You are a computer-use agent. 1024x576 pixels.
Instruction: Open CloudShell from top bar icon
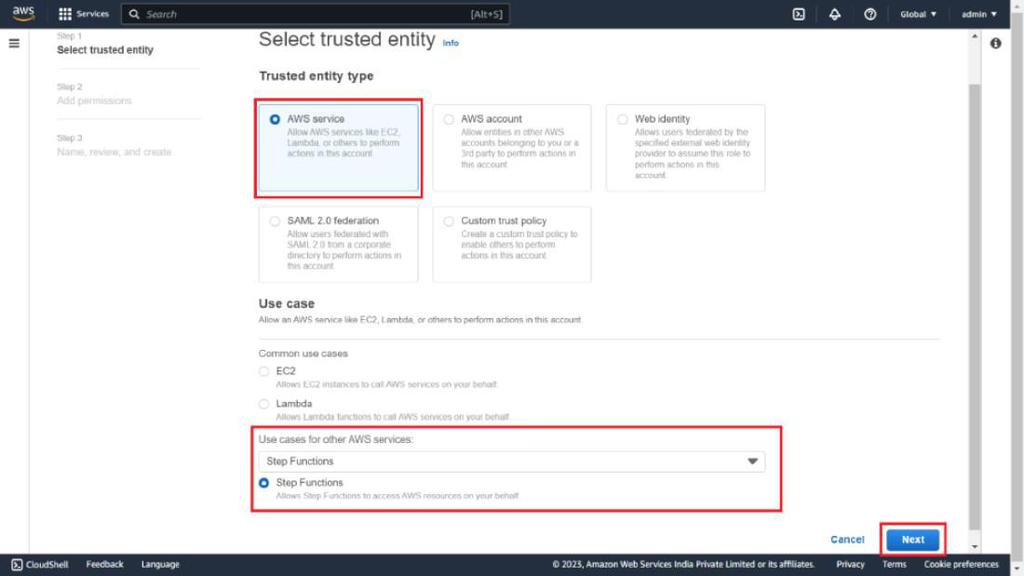point(799,14)
